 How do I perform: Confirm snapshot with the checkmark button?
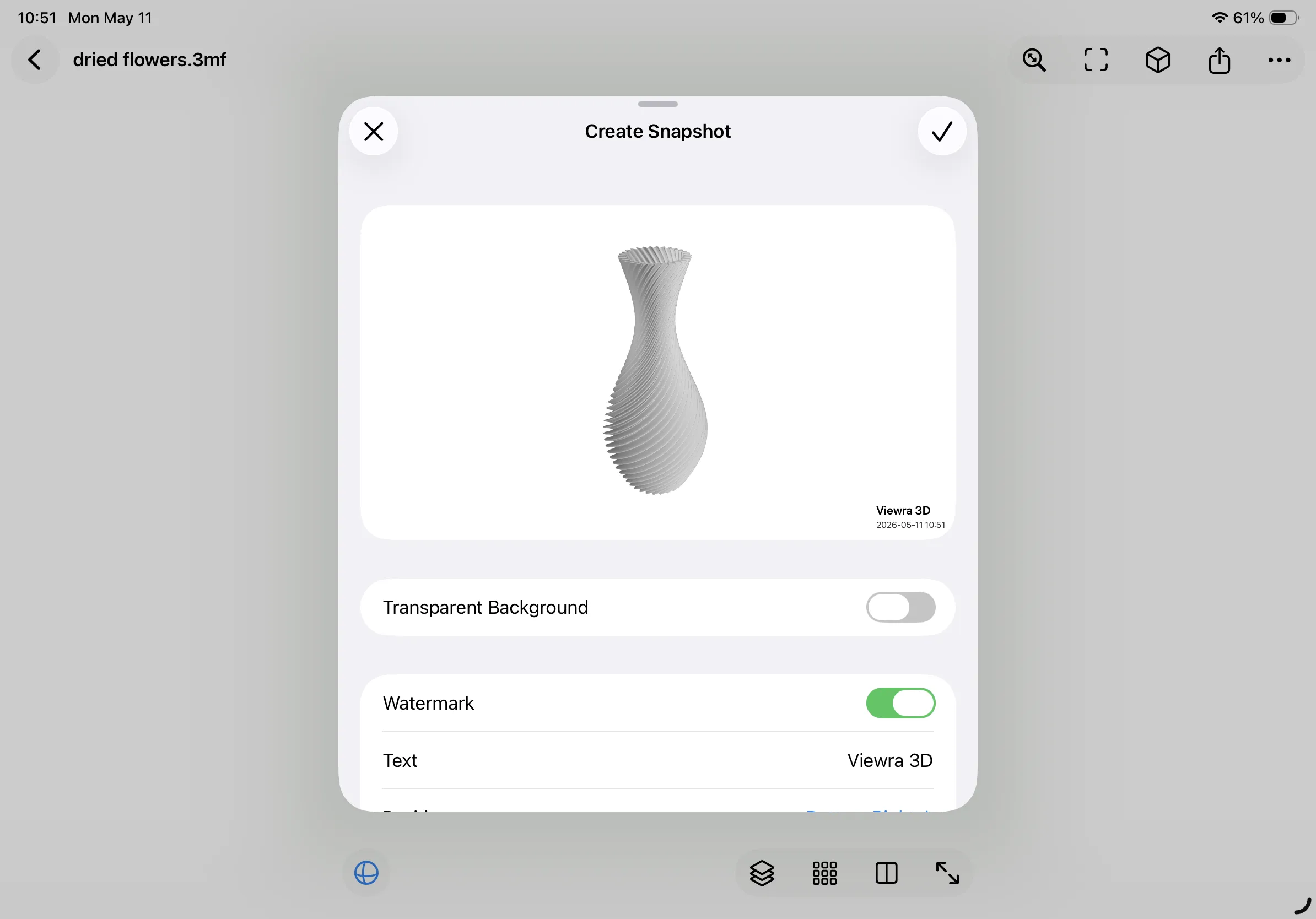(942, 132)
